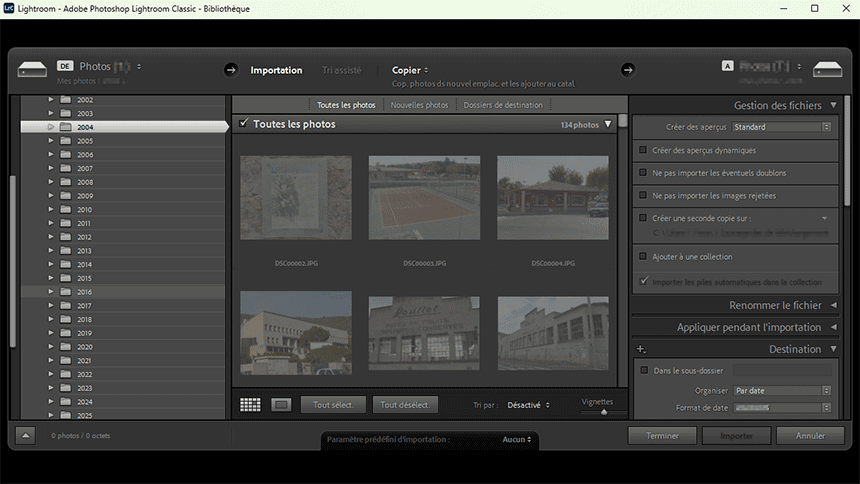Select thumbnail DSC00004.JPG
The height and width of the screenshot is (484, 860).
[552, 198]
